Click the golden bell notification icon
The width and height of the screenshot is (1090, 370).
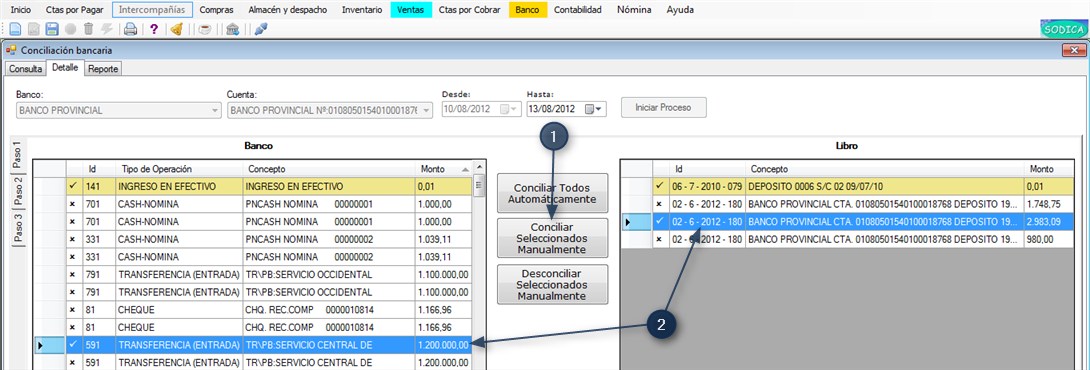(177, 29)
